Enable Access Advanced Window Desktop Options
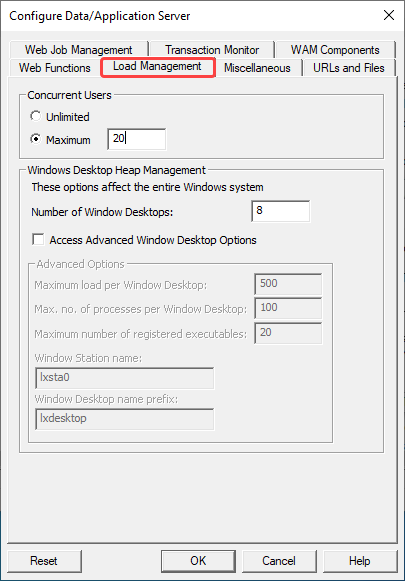This screenshot has height=581, width=405. pos(38,239)
